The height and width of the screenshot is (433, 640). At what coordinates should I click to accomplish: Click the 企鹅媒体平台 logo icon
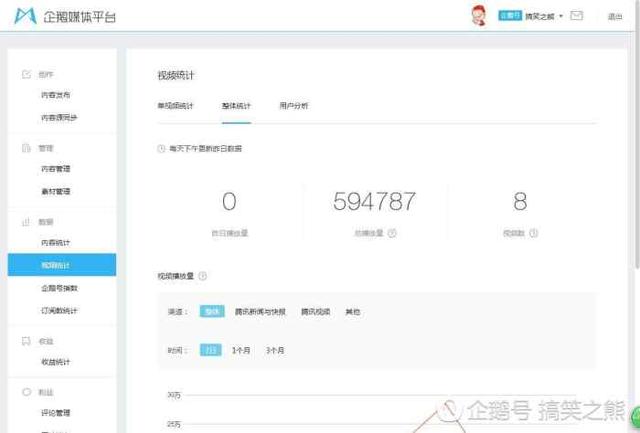tap(24, 16)
